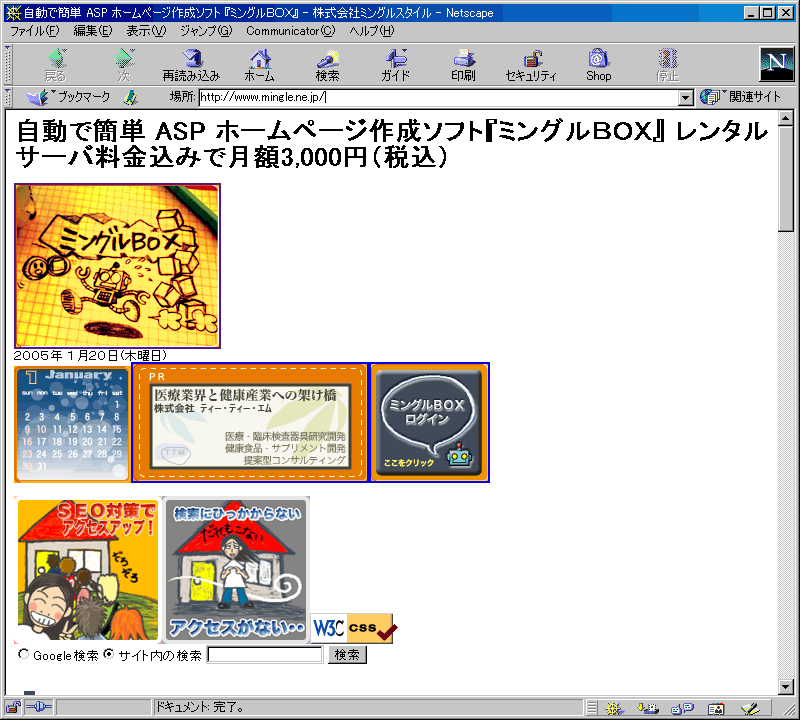Open the 関連サイト related sites dropdown
The height and width of the screenshot is (720, 800).
point(740,97)
